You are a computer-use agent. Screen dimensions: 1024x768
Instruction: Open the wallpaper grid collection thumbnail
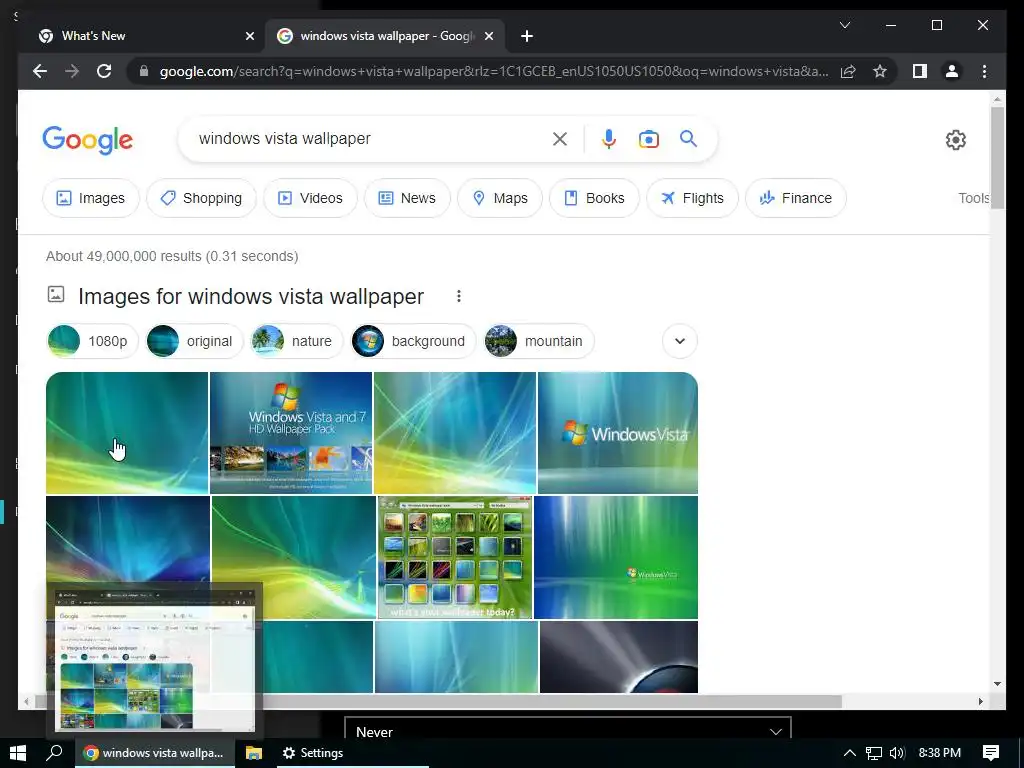click(455, 557)
